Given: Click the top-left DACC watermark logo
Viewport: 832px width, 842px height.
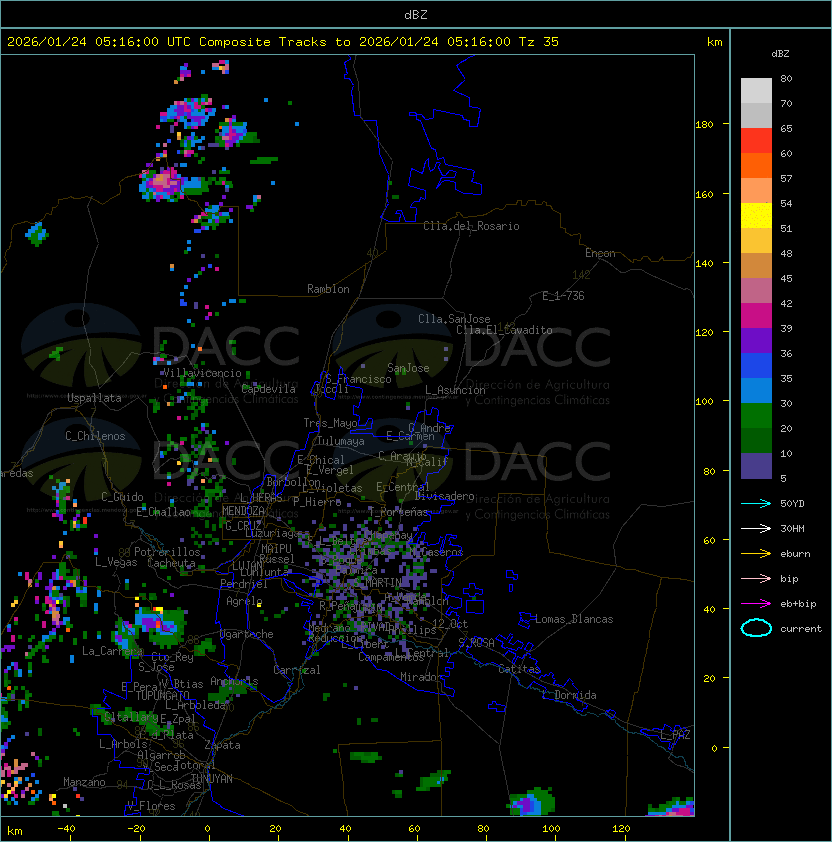Looking at the screenshot, I should (x=160, y=345).
